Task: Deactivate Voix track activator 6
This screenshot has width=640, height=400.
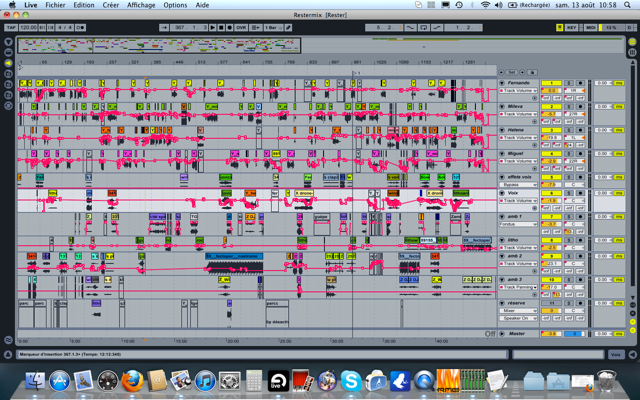Action: (551, 193)
